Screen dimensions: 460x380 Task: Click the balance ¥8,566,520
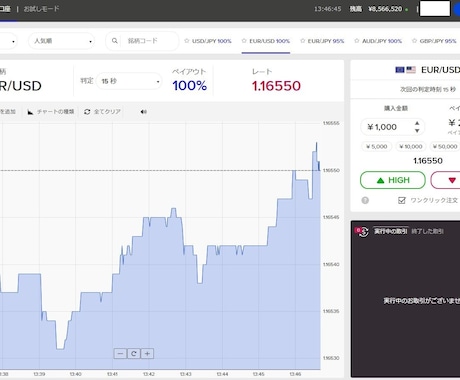[385, 9]
